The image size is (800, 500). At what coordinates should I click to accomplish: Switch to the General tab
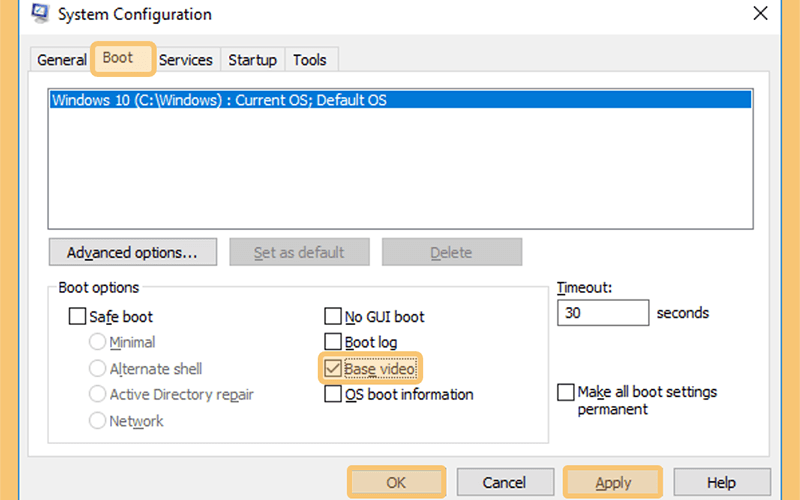coord(62,60)
